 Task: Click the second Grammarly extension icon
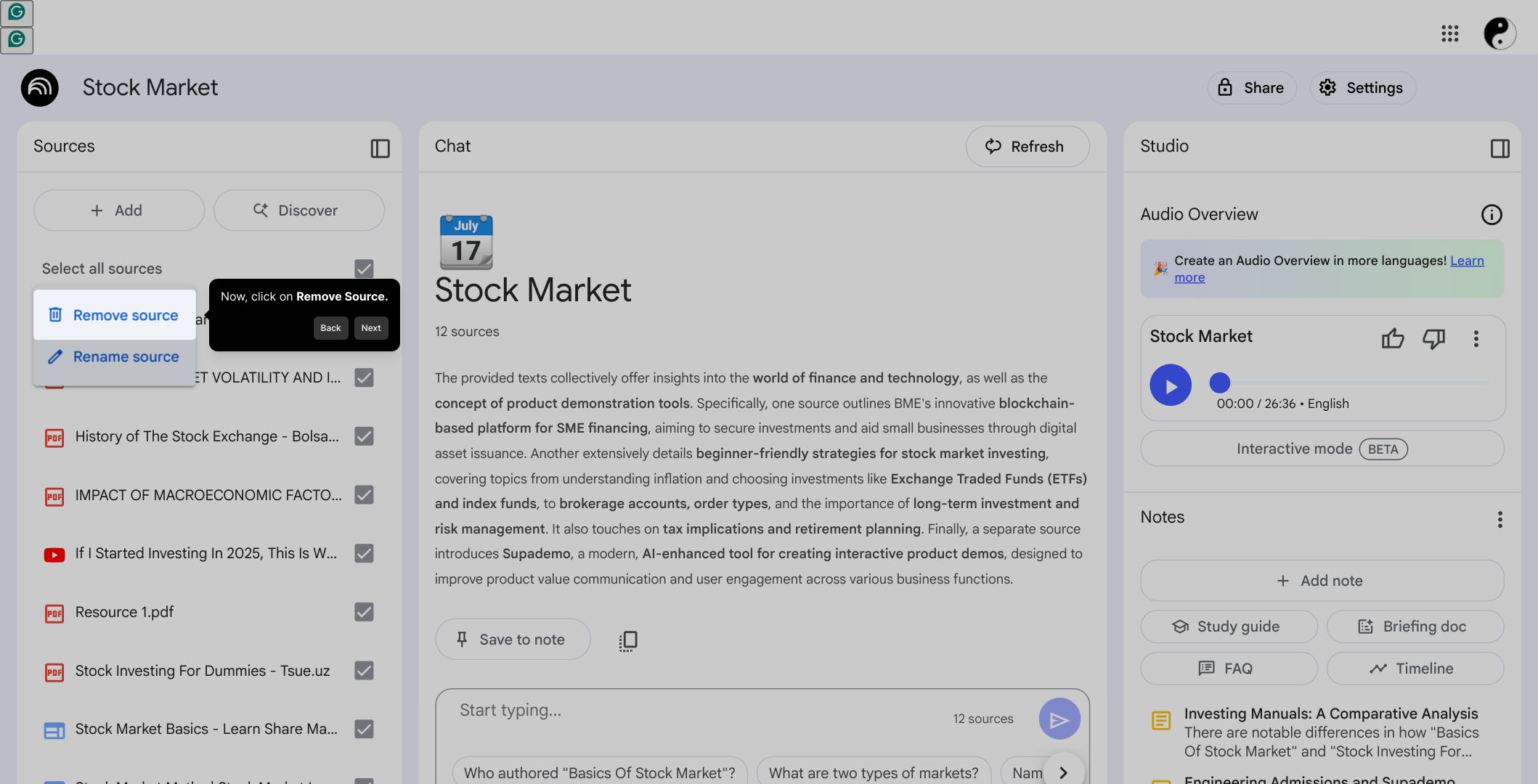(x=17, y=39)
